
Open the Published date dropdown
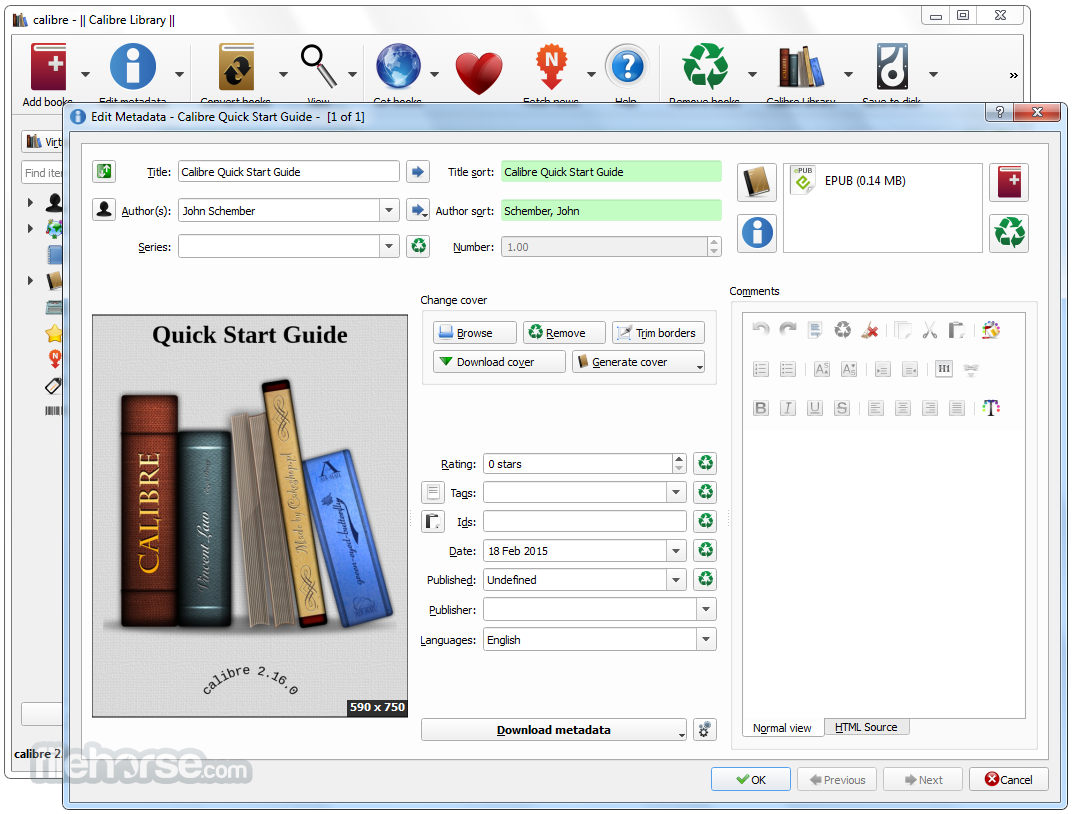tap(675, 579)
